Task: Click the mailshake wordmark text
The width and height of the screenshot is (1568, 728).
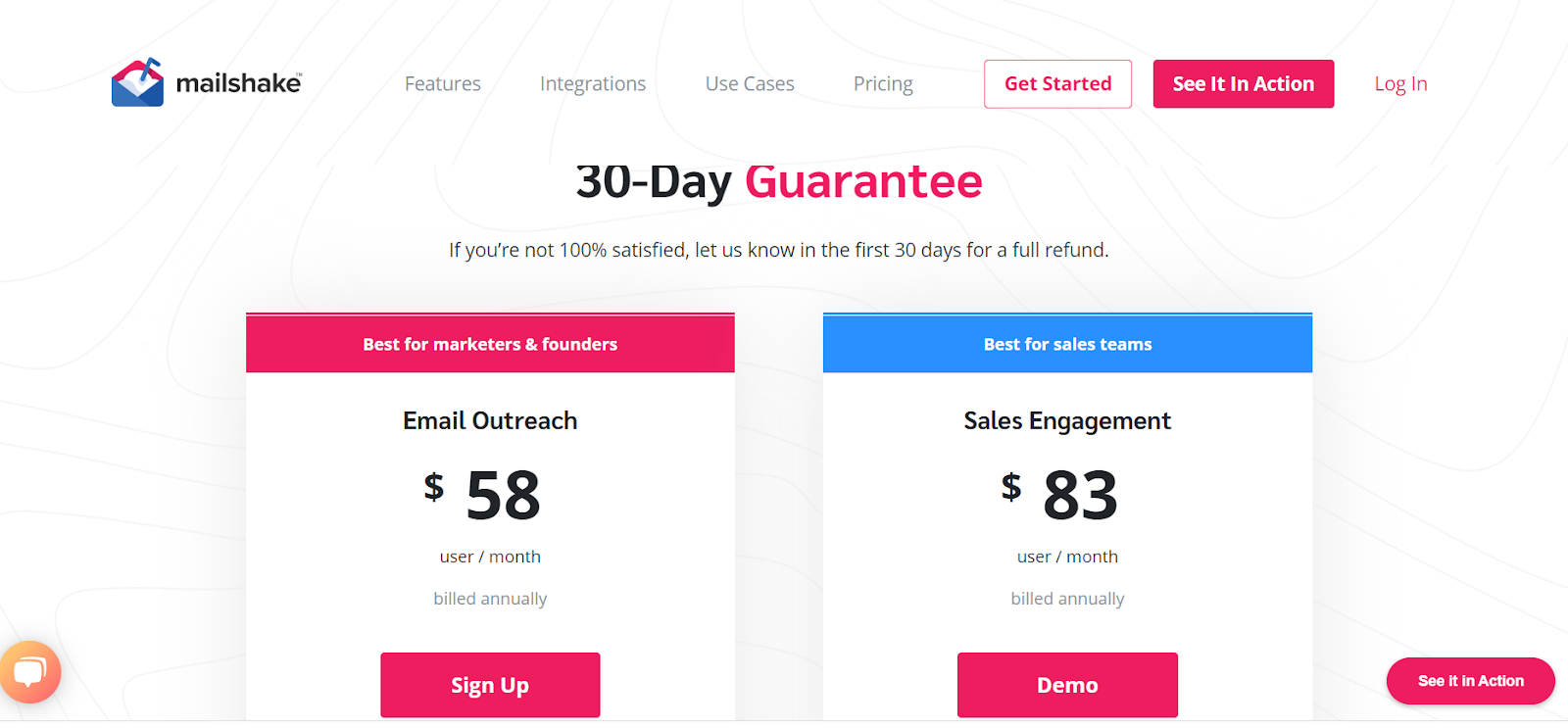Action: point(238,83)
